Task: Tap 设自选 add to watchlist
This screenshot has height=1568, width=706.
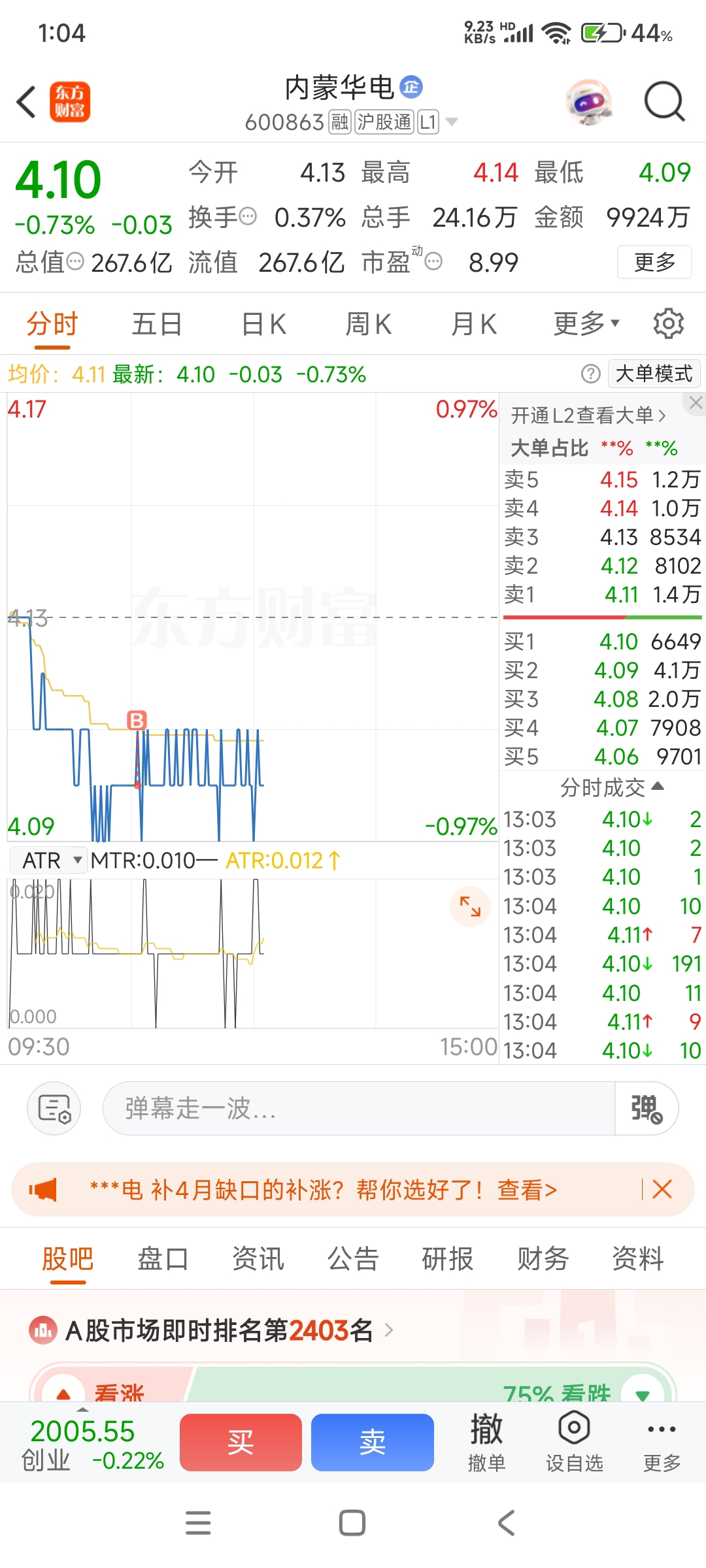Action: tap(574, 1442)
